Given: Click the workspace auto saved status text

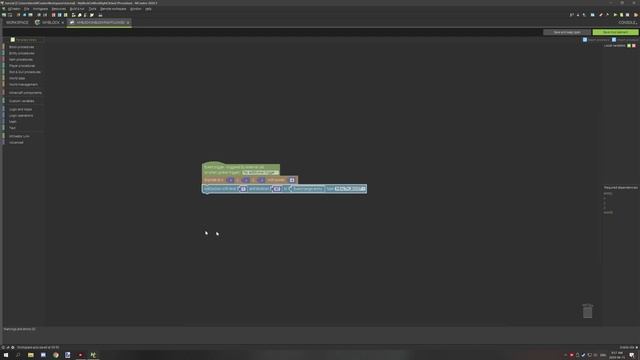Looking at the screenshot, I should (38, 347).
